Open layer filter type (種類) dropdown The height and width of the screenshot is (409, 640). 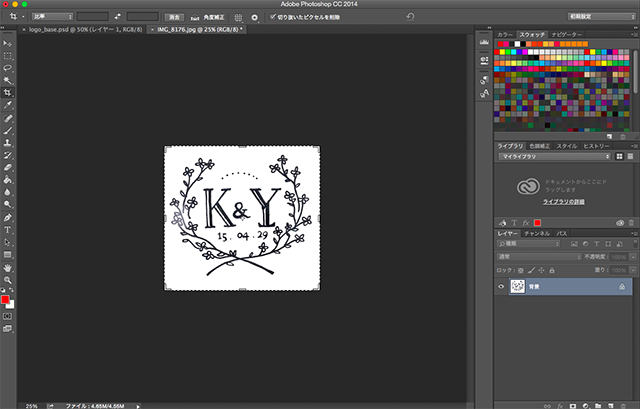(529, 244)
